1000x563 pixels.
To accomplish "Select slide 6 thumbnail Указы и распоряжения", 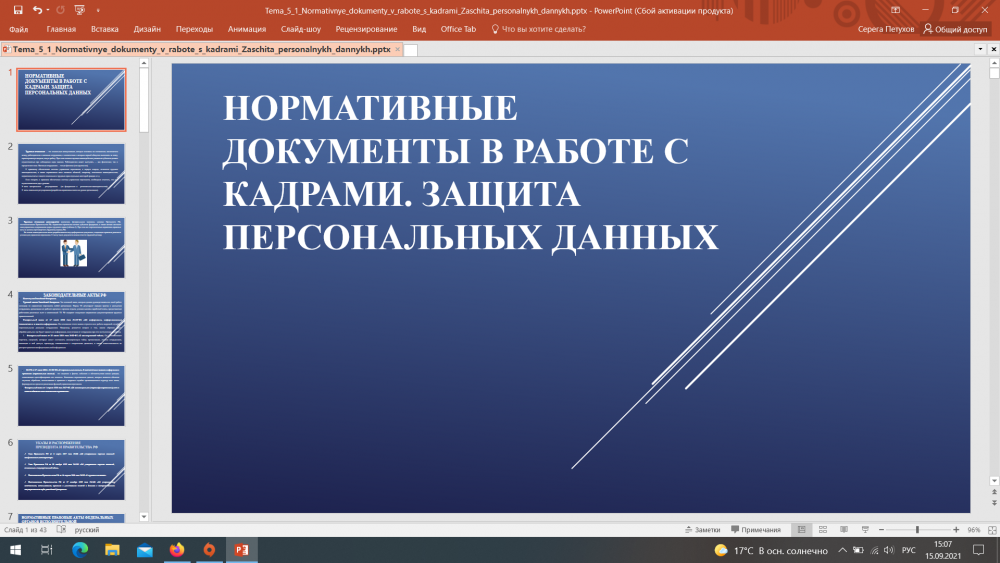I will pyautogui.click(x=71, y=470).
